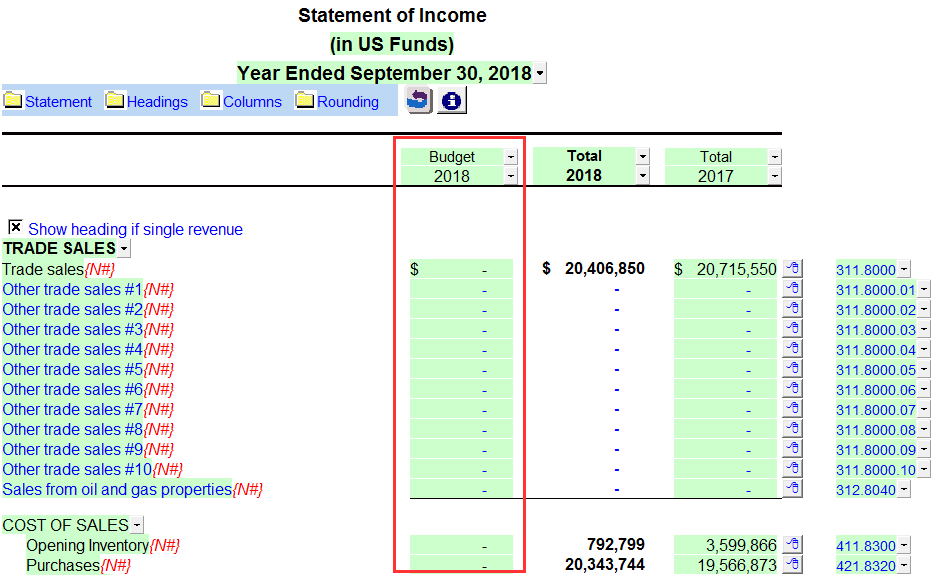This screenshot has width=940, height=575.
Task: Click mouse icon in Purchases row
Action: tap(793, 565)
